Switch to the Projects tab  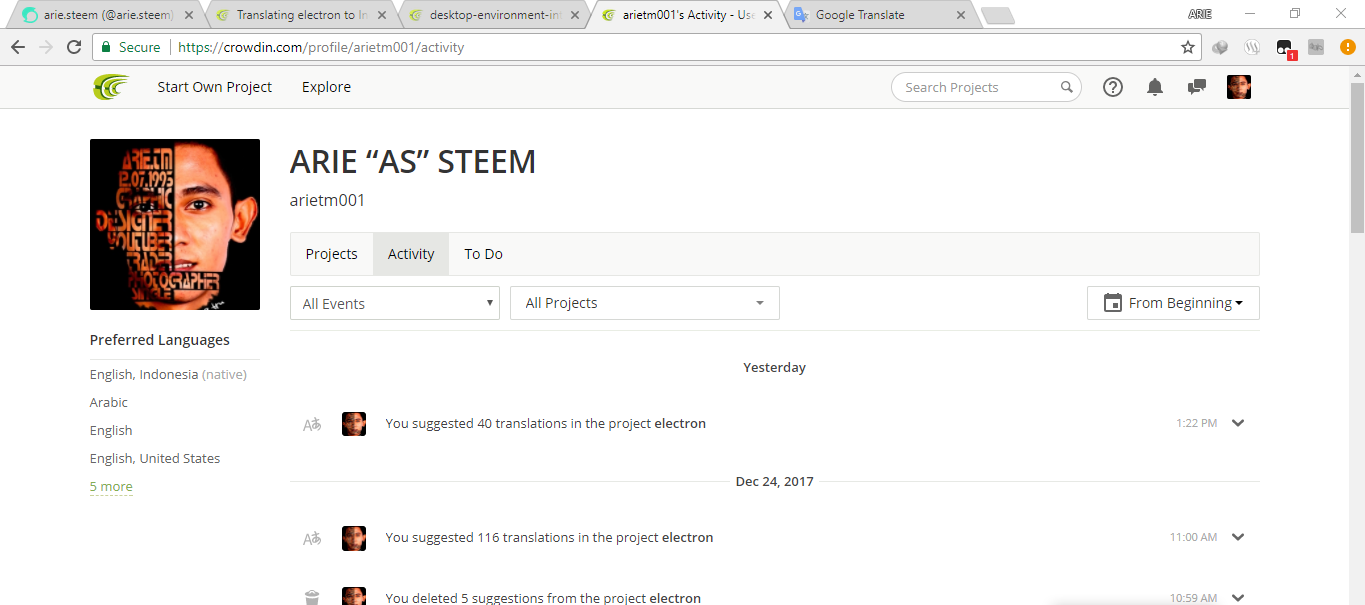click(x=331, y=254)
